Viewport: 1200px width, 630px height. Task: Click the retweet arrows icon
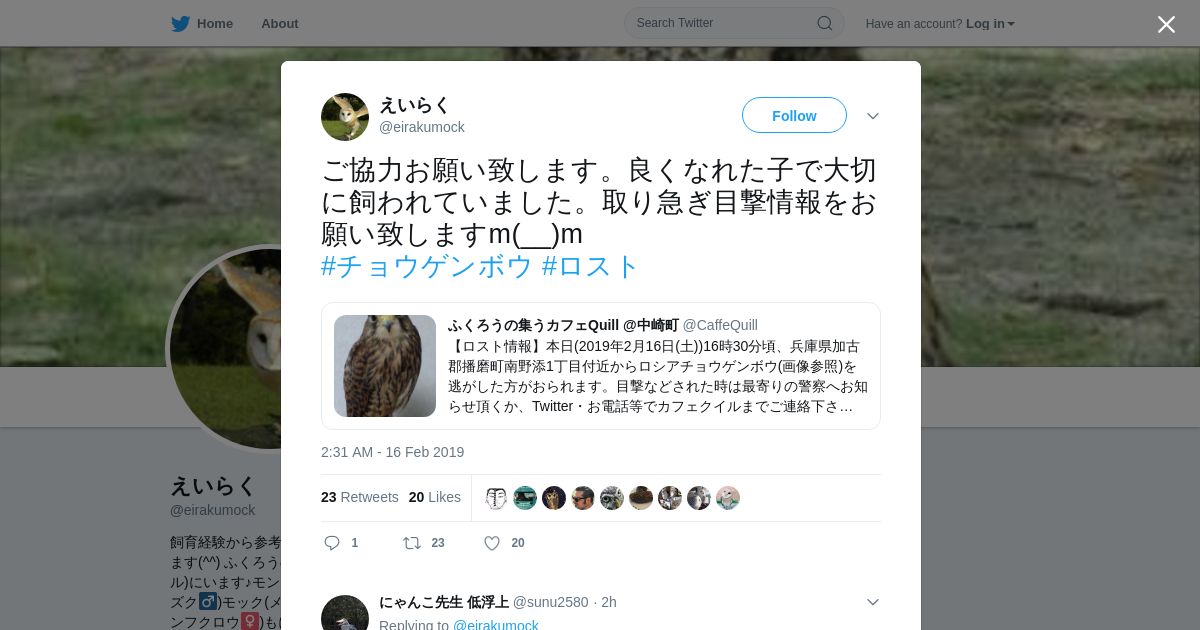[x=411, y=543]
